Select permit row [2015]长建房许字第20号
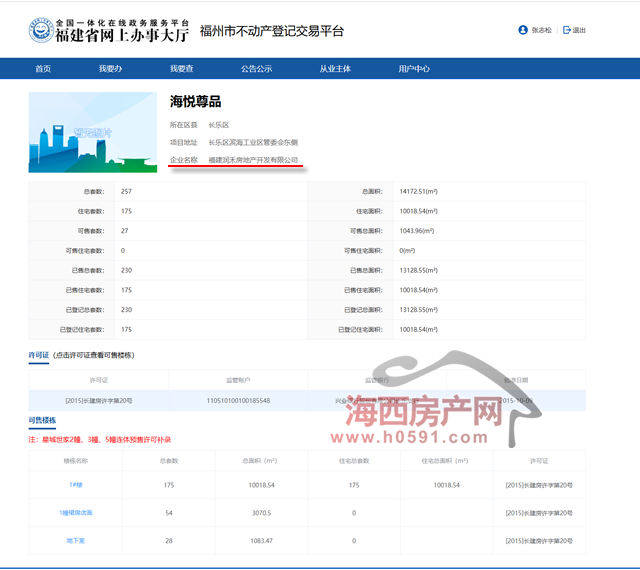 coord(98,401)
